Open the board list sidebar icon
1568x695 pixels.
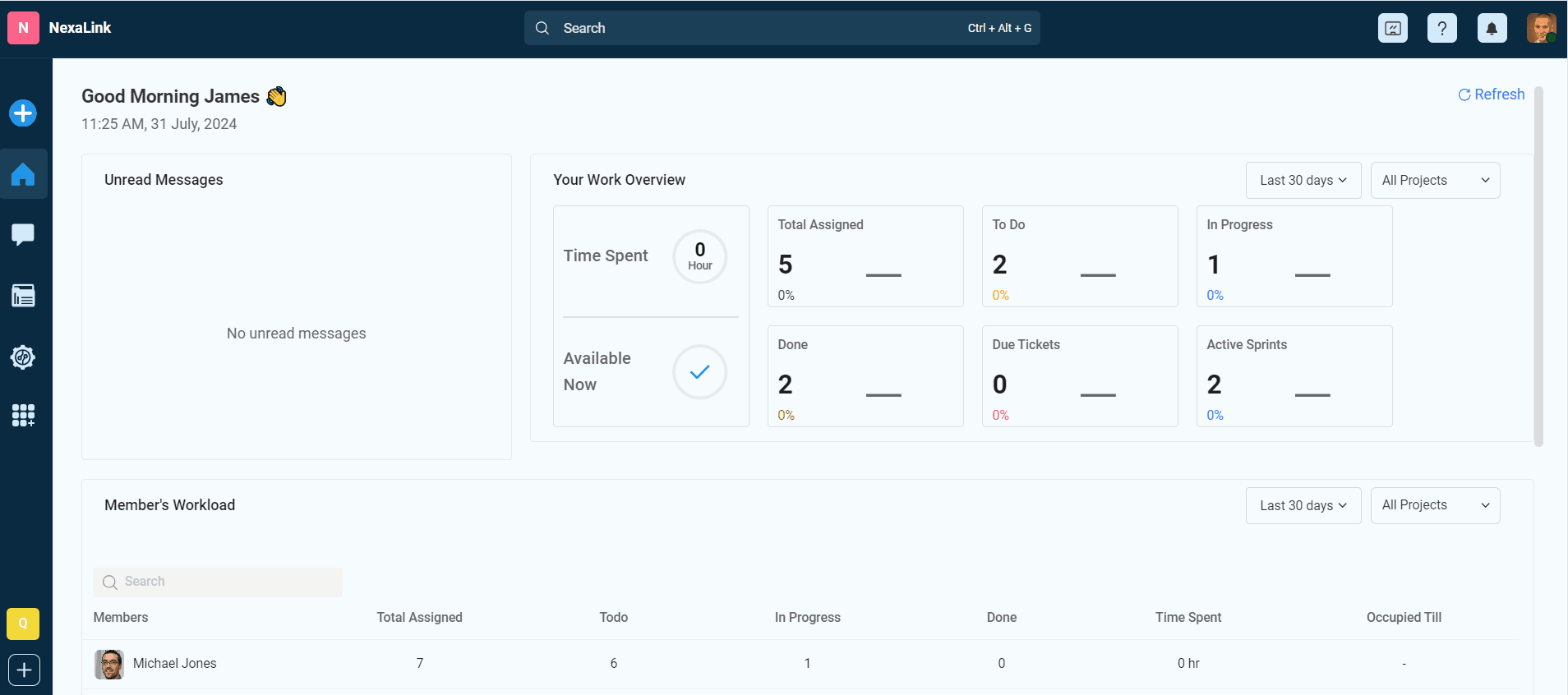[x=23, y=296]
